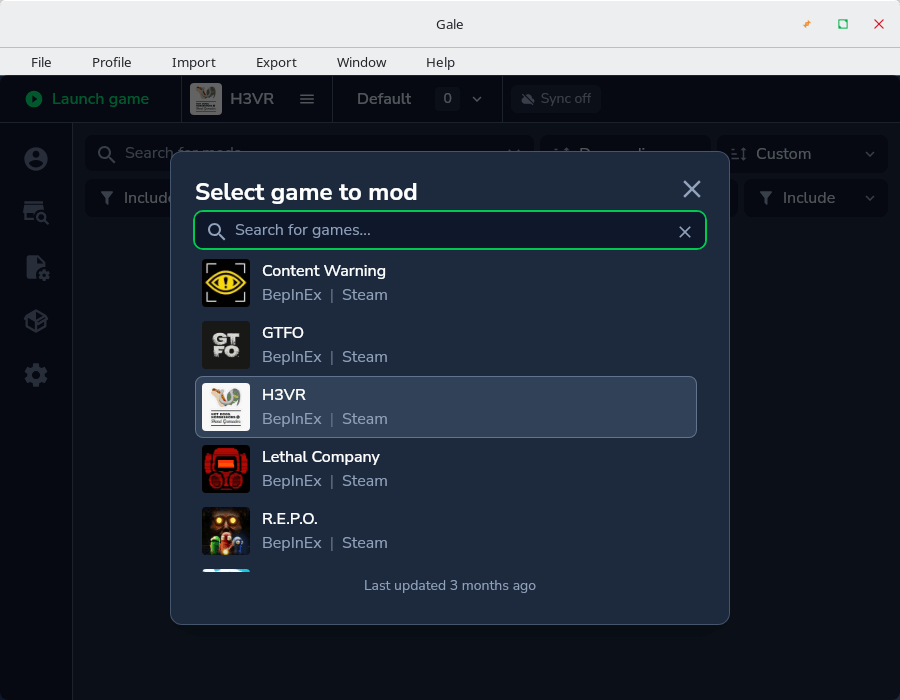Screen dimensions: 900x700
Task: Open the H3VR game list menu icon
Action: click(x=307, y=99)
